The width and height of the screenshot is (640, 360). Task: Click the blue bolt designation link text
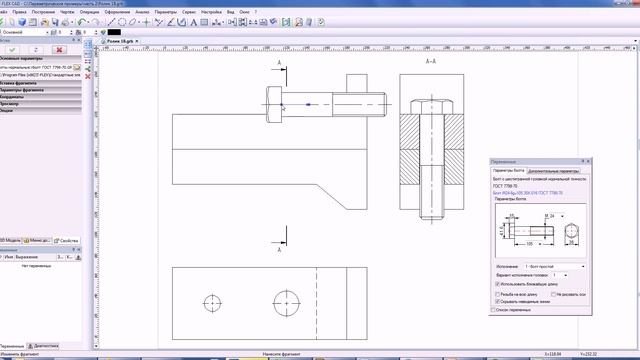coord(527,193)
